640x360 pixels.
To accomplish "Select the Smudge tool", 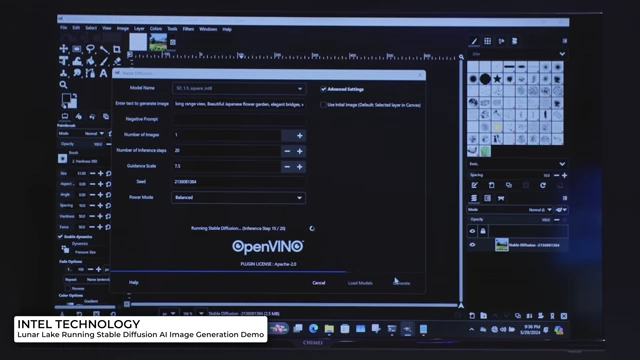I will click(x=77, y=73).
